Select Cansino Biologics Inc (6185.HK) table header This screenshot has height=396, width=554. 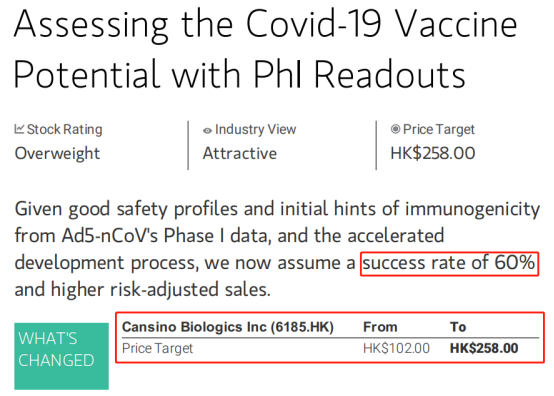(x=228, y=327)
